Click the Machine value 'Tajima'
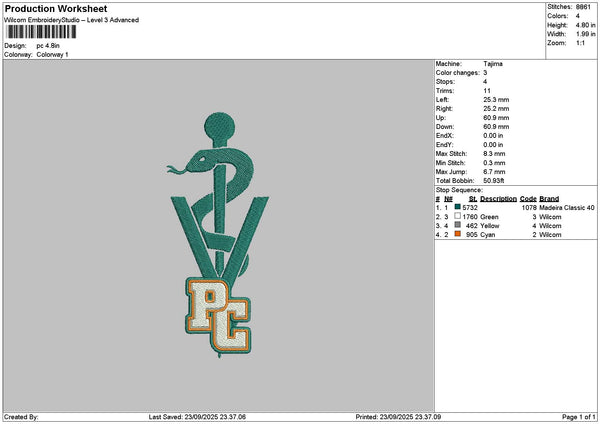 493,64
